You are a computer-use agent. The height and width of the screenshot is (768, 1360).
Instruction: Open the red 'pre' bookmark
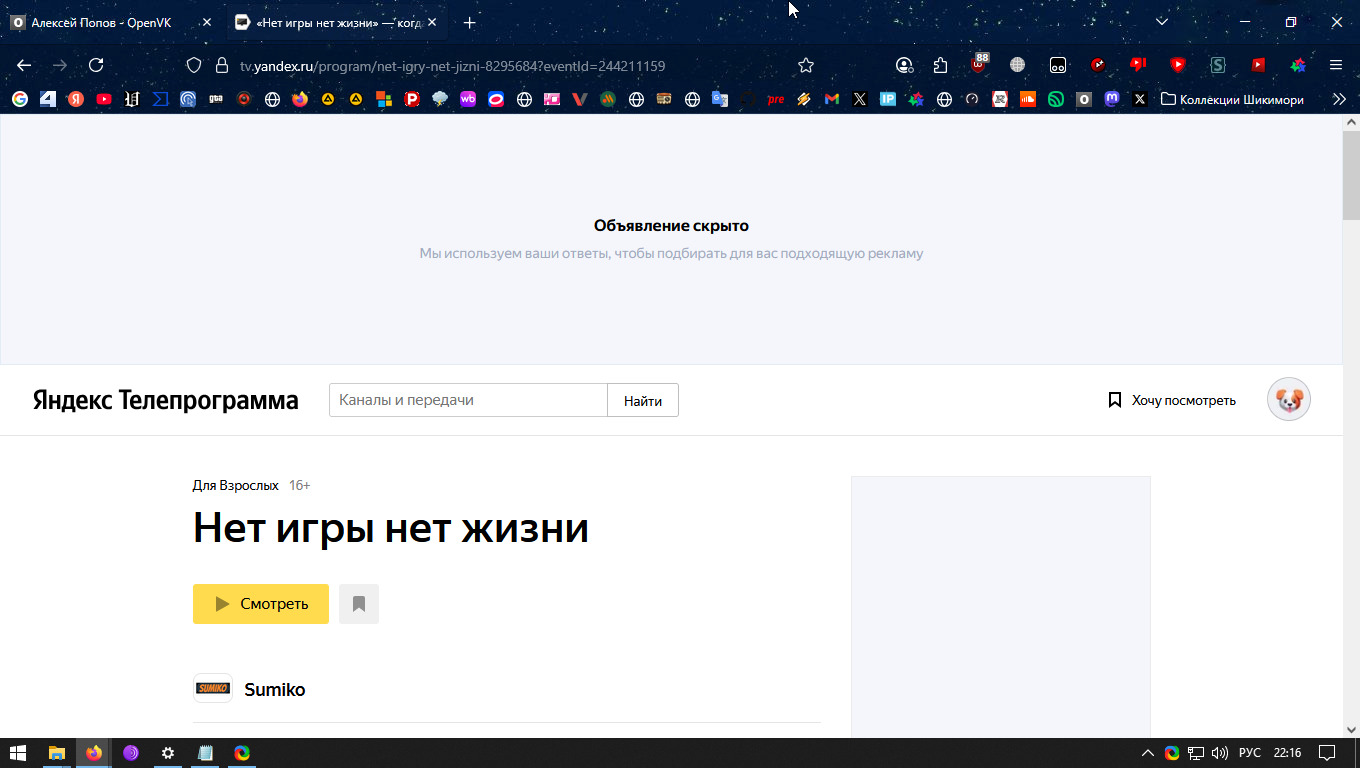click(x=776, y=99)
